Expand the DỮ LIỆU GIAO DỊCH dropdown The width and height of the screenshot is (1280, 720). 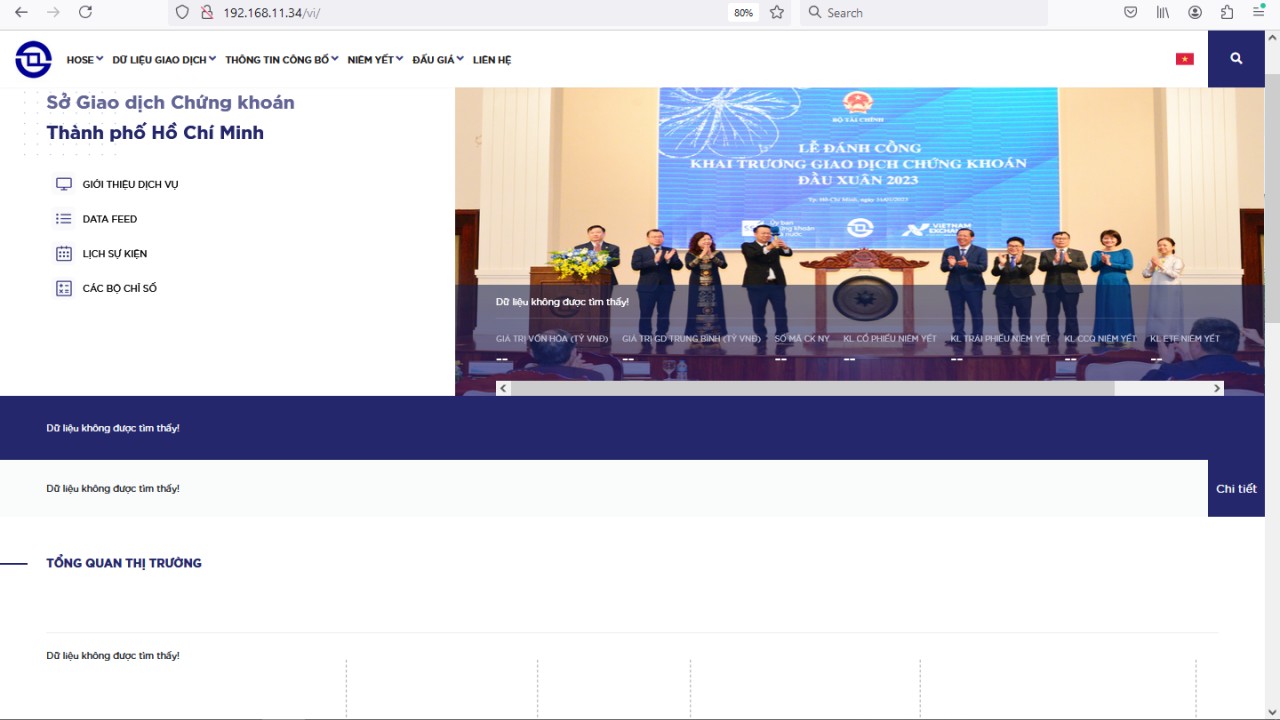[163, 59]
